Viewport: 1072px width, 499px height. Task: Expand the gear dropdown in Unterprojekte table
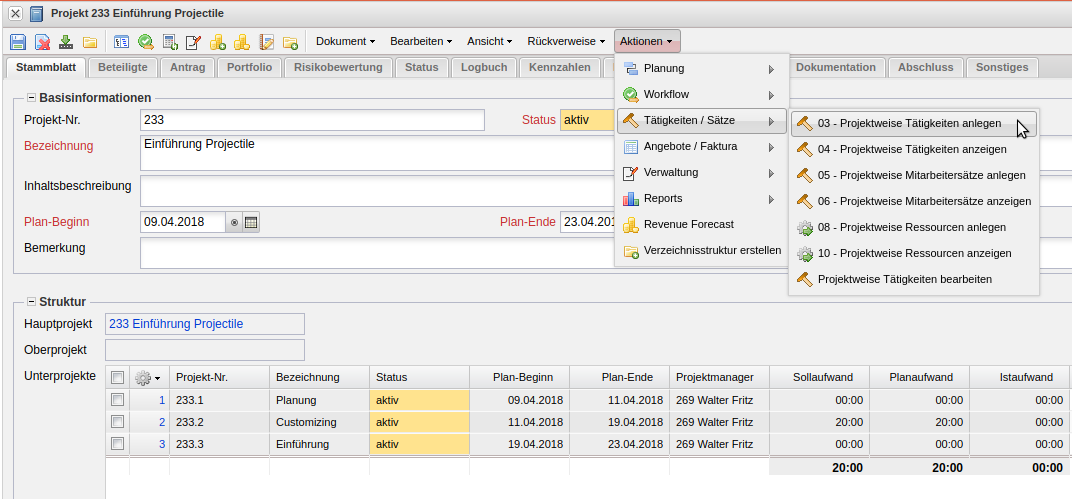[147, 377]
